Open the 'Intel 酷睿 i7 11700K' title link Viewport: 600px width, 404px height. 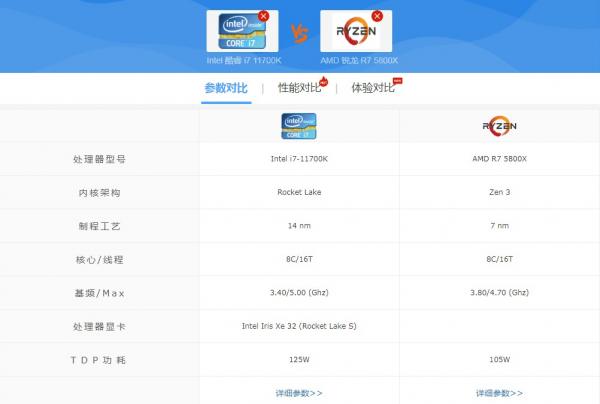pyautogui.click(x=244, y=60)
